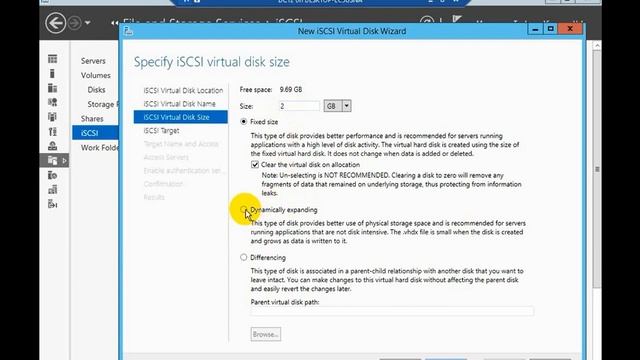
Task: Open navigation history dropdown beside forward arrow
Action: [x=87, y=23]
